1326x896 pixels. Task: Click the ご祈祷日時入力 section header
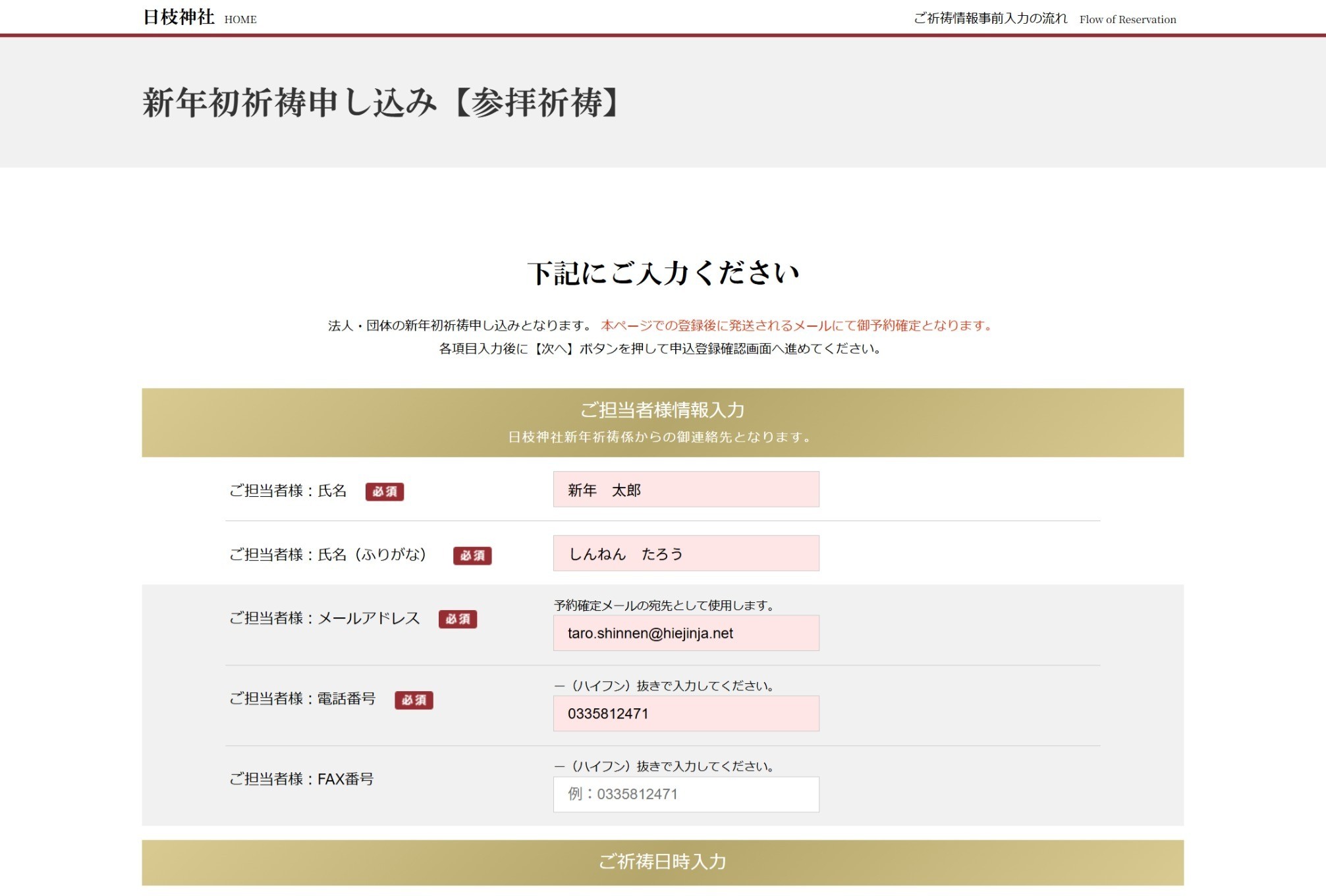pos(662,862)
